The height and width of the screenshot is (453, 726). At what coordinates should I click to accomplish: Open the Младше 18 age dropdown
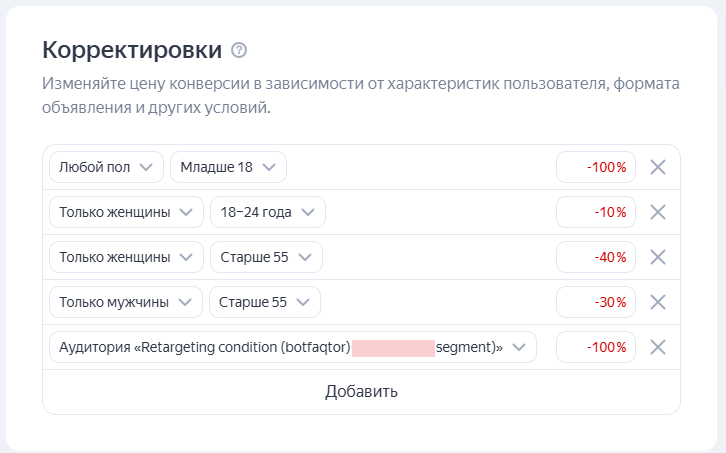click(x=228, y=167)
